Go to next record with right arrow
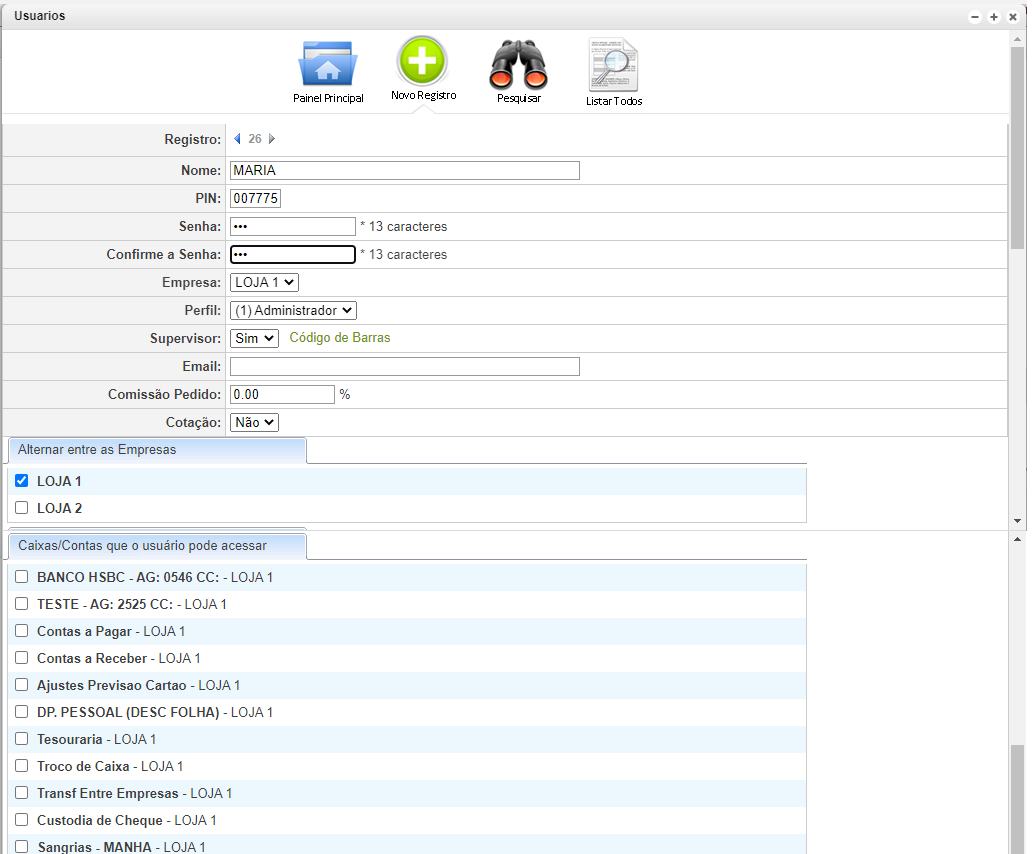1032x854 pixels. pyautogui.click(x=272, y=139)
